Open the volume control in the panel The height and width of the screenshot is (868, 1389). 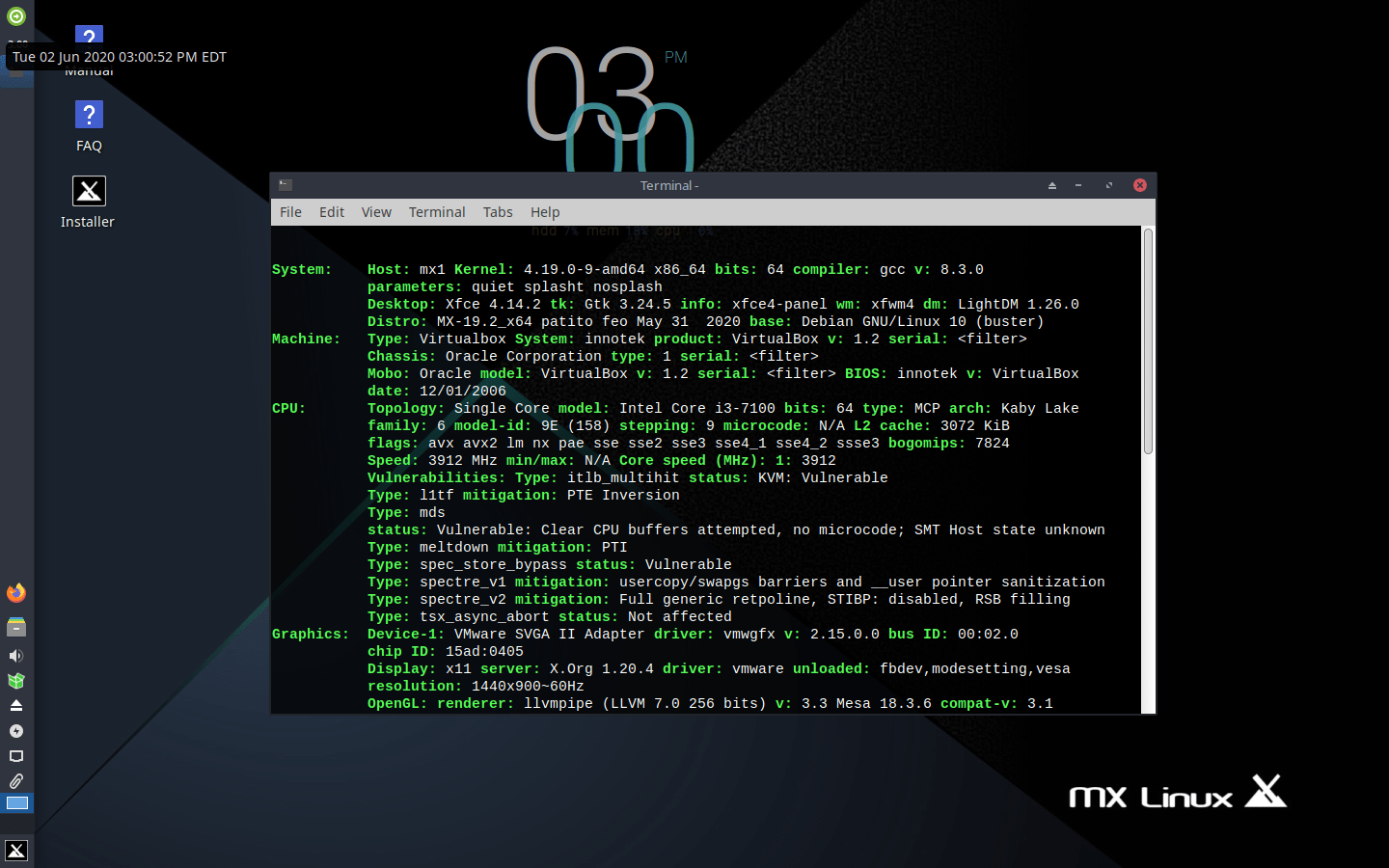click(x=15, y=655)
